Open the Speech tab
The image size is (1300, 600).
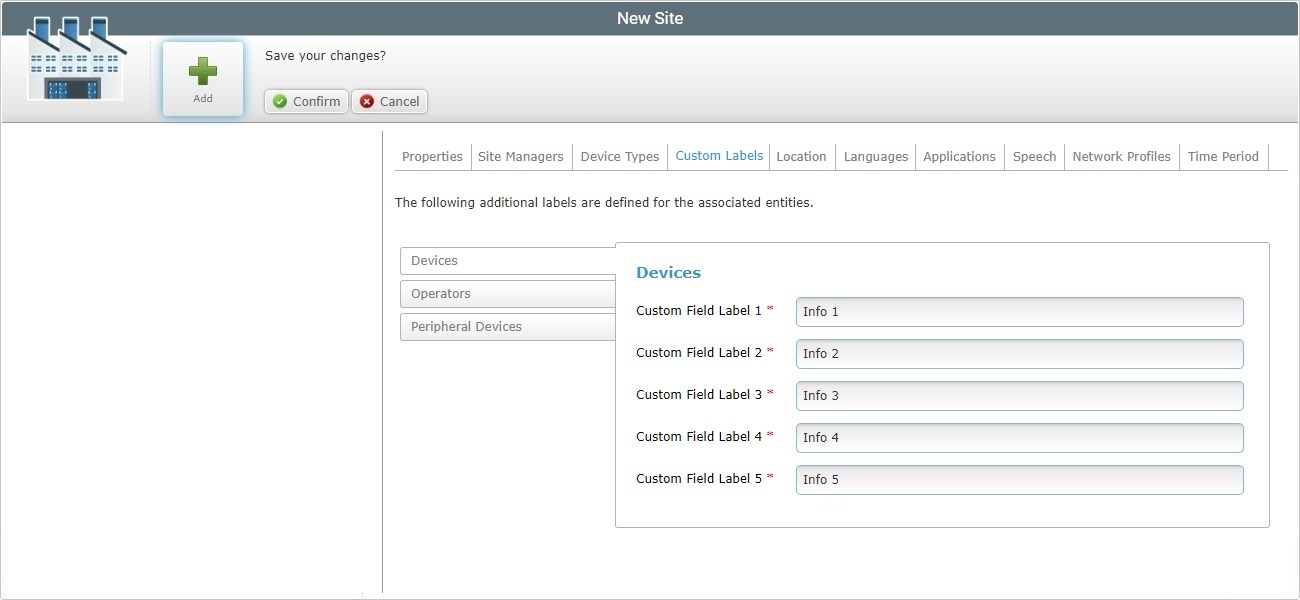[1034, 156]
